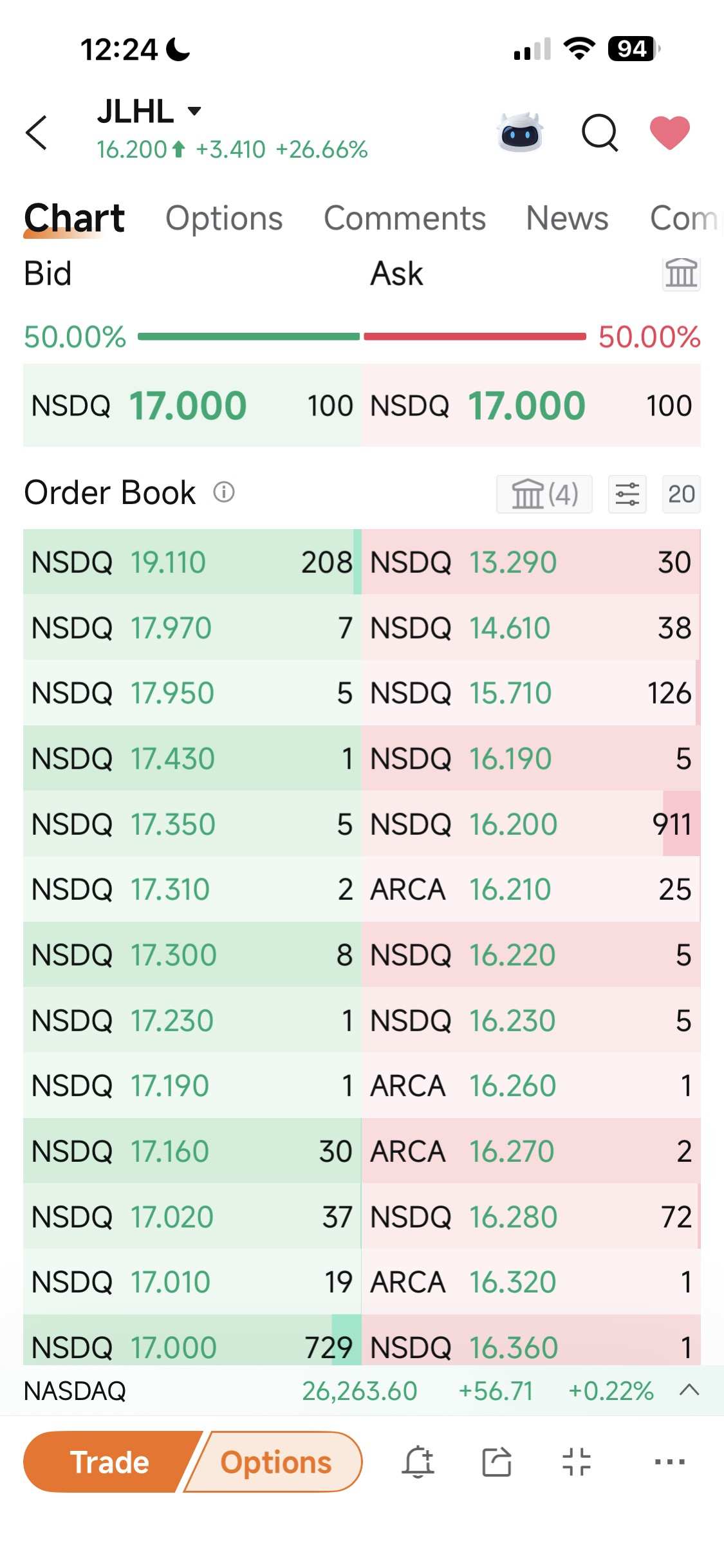Expand the NASDAQ index bar chevron
Image resolution: width=724 pixels, height=1568 pixels.
click(x=689, y=1390)
